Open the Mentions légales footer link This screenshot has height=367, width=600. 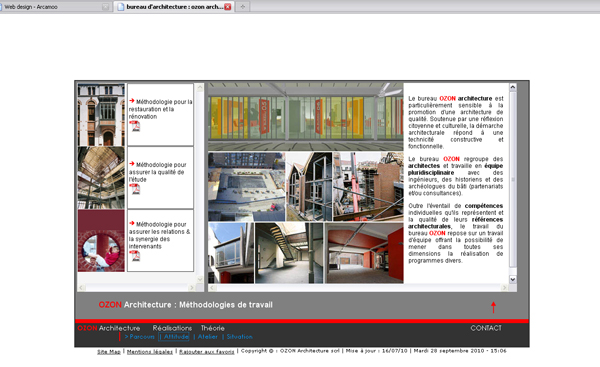click(150, 351)
